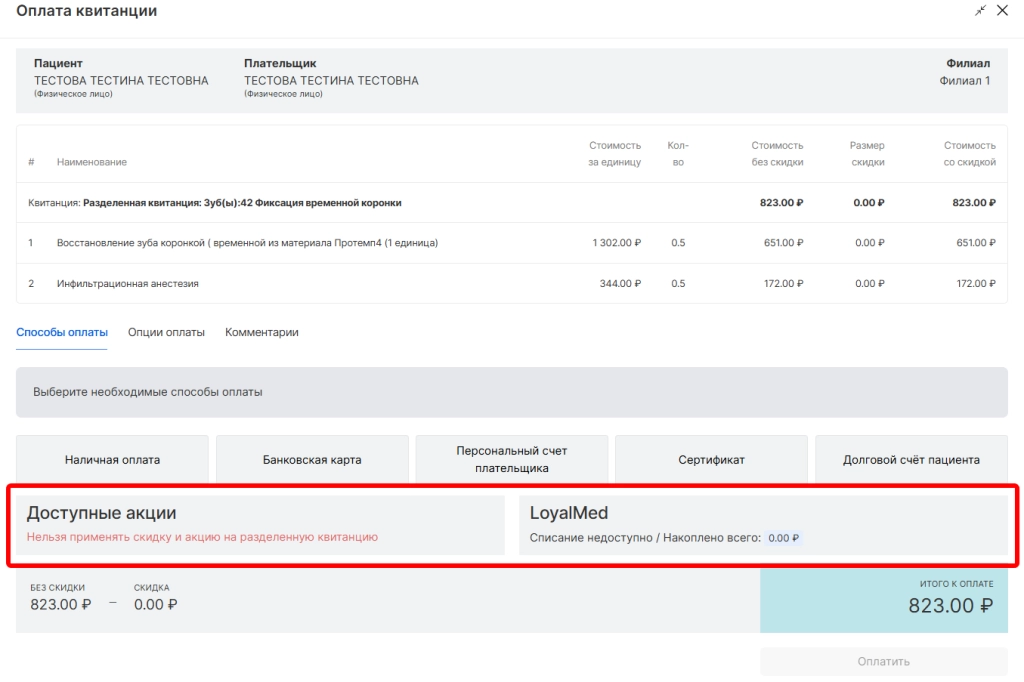Select the Способы оплаты tab
Viewport: 1024px width, 682px height.
pyautogui.click(x=62, y=332)
